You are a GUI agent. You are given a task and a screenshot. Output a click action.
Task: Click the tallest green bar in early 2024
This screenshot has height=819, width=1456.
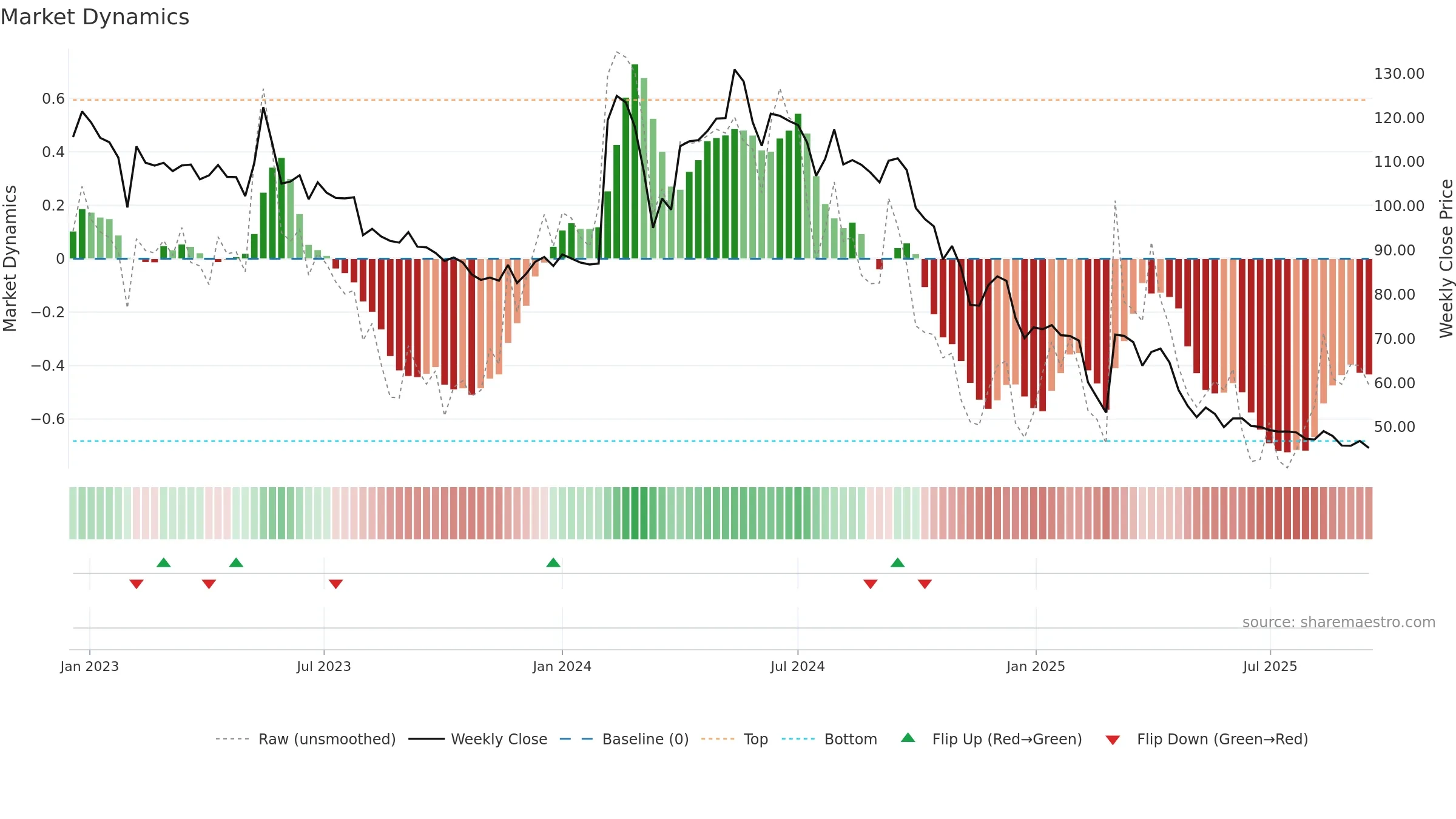[635, 161]
